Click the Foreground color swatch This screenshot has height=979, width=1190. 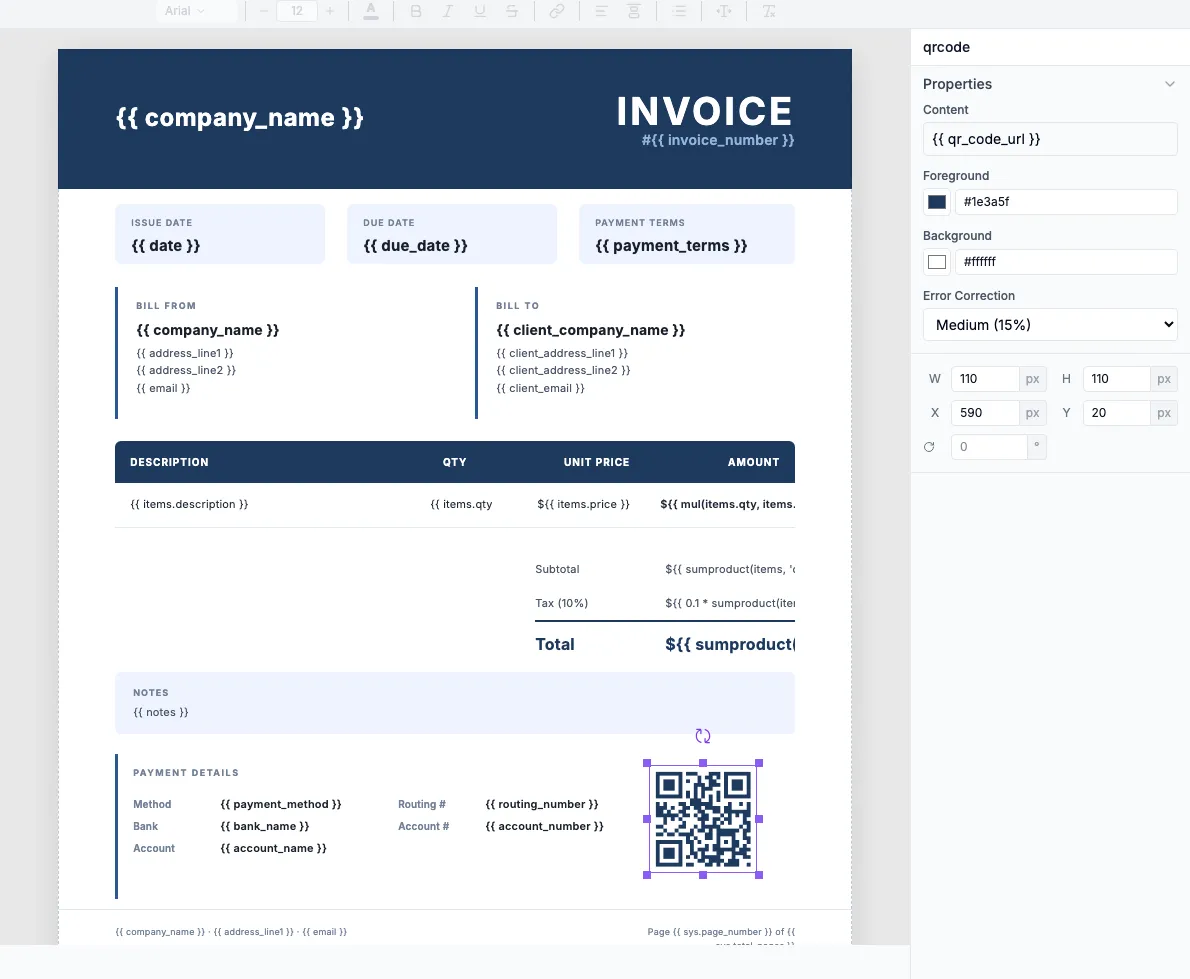coord(937,202)
